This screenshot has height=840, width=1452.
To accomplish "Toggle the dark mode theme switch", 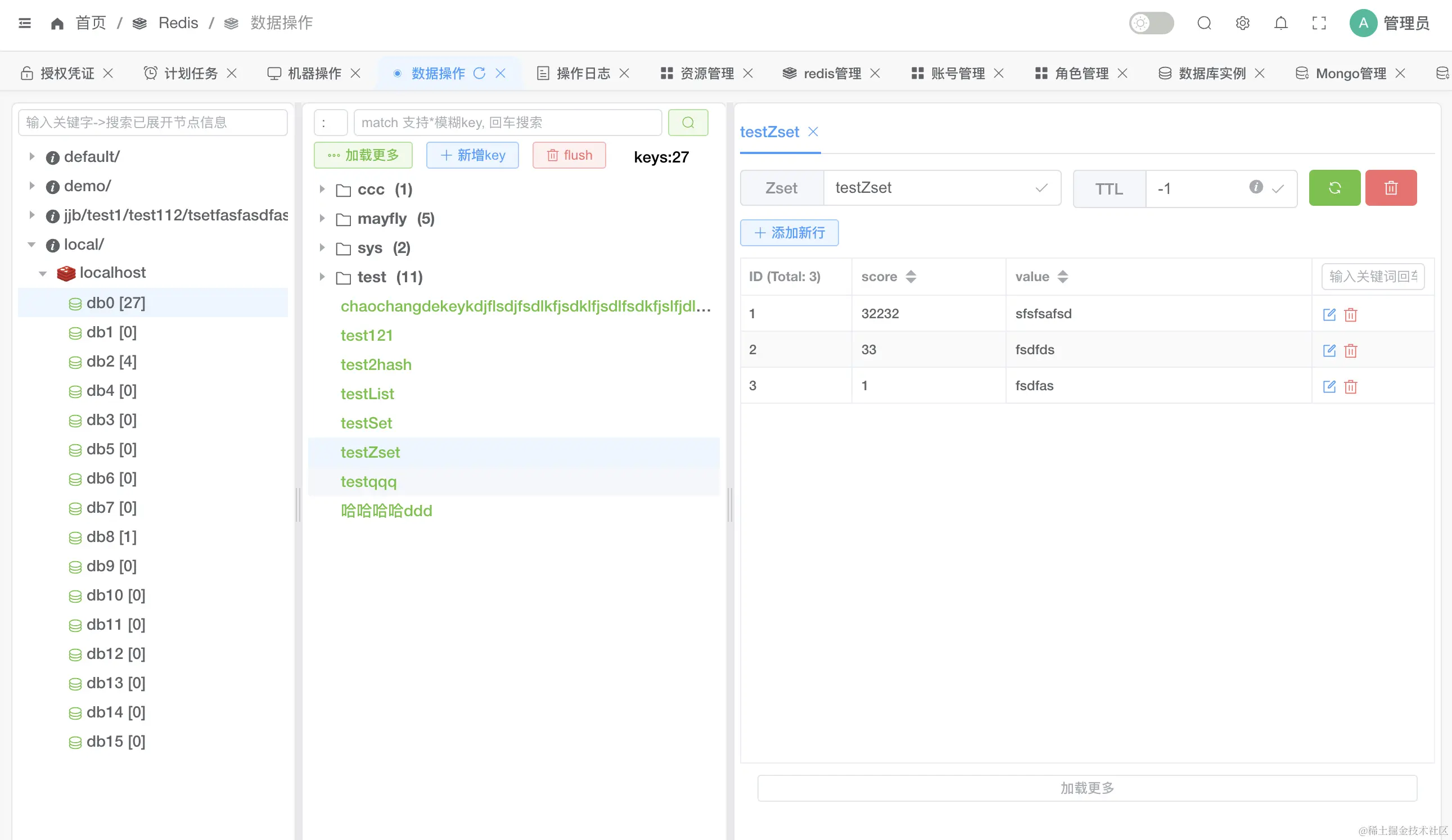I will (x=1151, y=23).
